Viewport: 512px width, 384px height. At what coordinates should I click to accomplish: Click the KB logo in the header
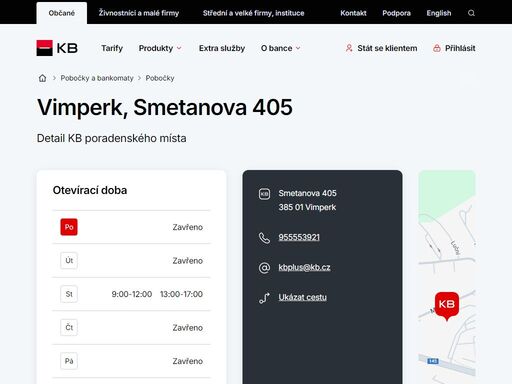57,48
